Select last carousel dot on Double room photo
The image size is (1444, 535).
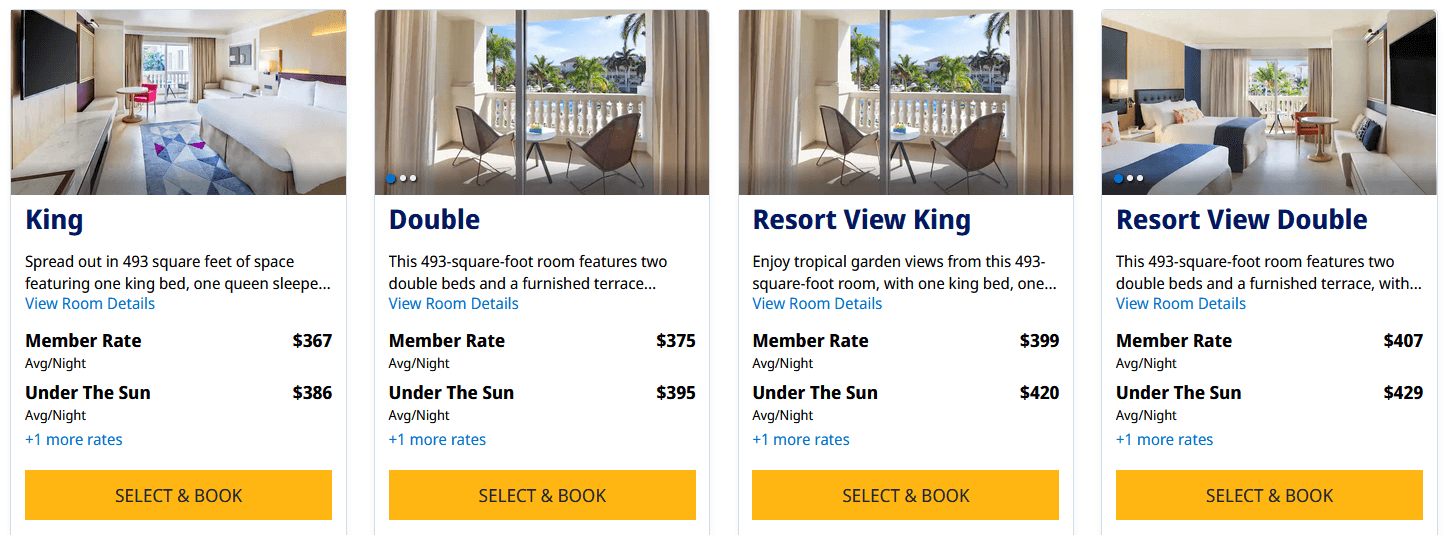tap(413, 179)
